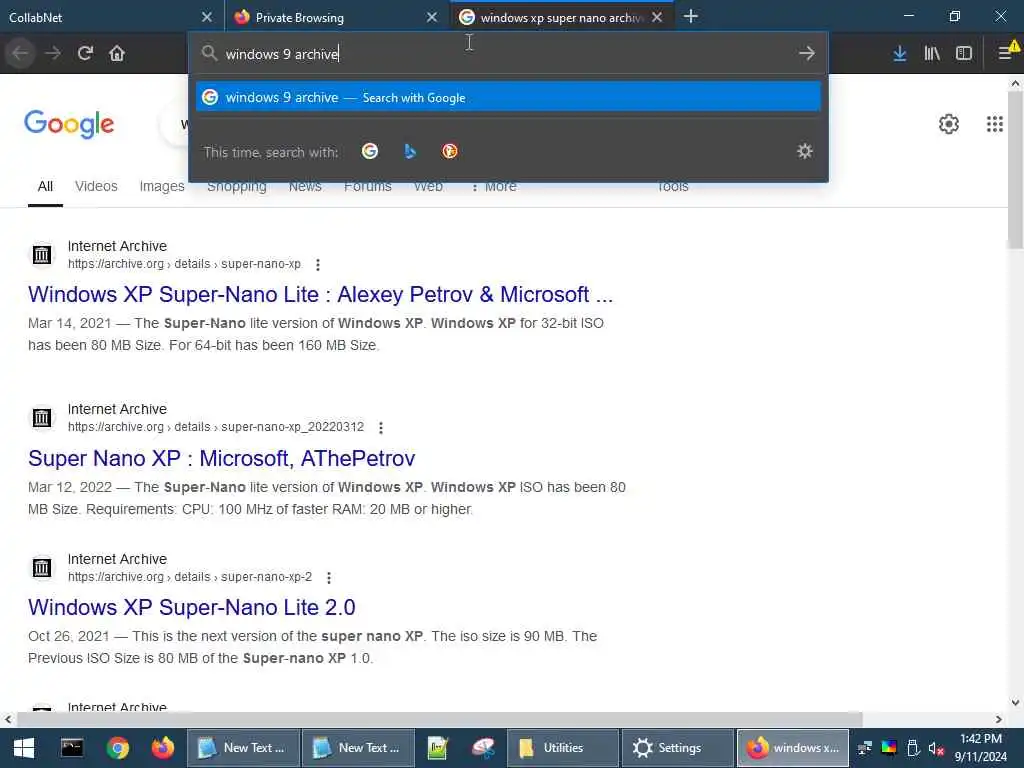The image size is (1024, 768).
Task: Click the scroll-right arrow of the horizontal scrollbar
Action: pos(999,719)
